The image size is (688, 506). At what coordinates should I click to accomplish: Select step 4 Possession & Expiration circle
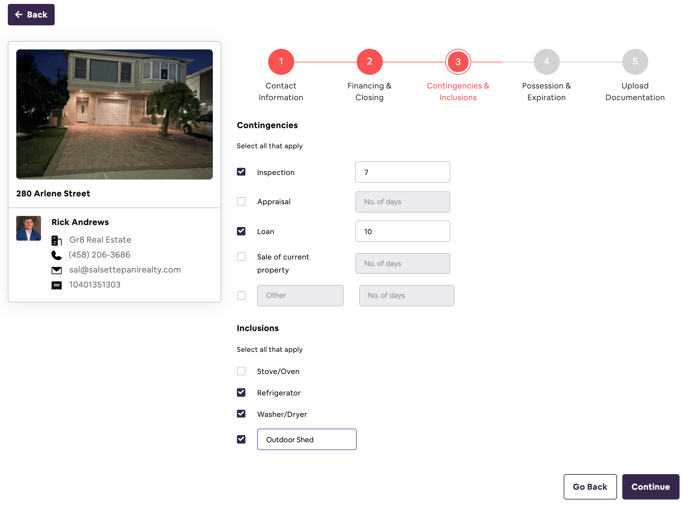pyautogui.click(x=546, y=61)
